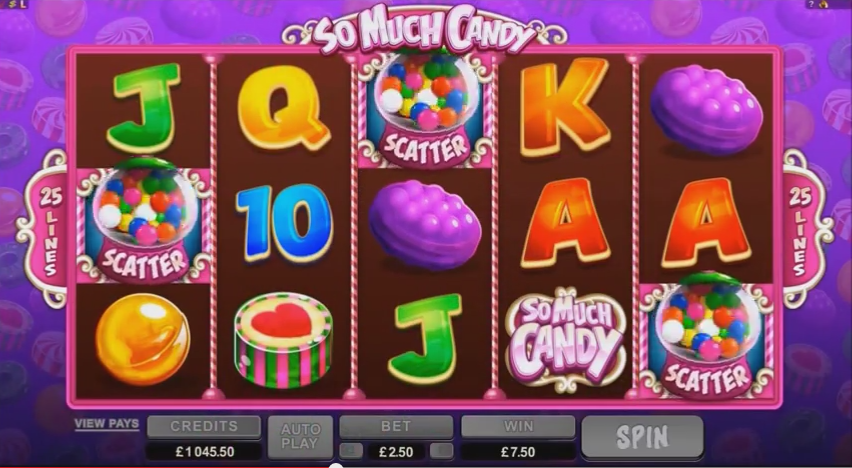Decrease the bet amount
Screen dimensions: 852x468
tap(350, 451)
